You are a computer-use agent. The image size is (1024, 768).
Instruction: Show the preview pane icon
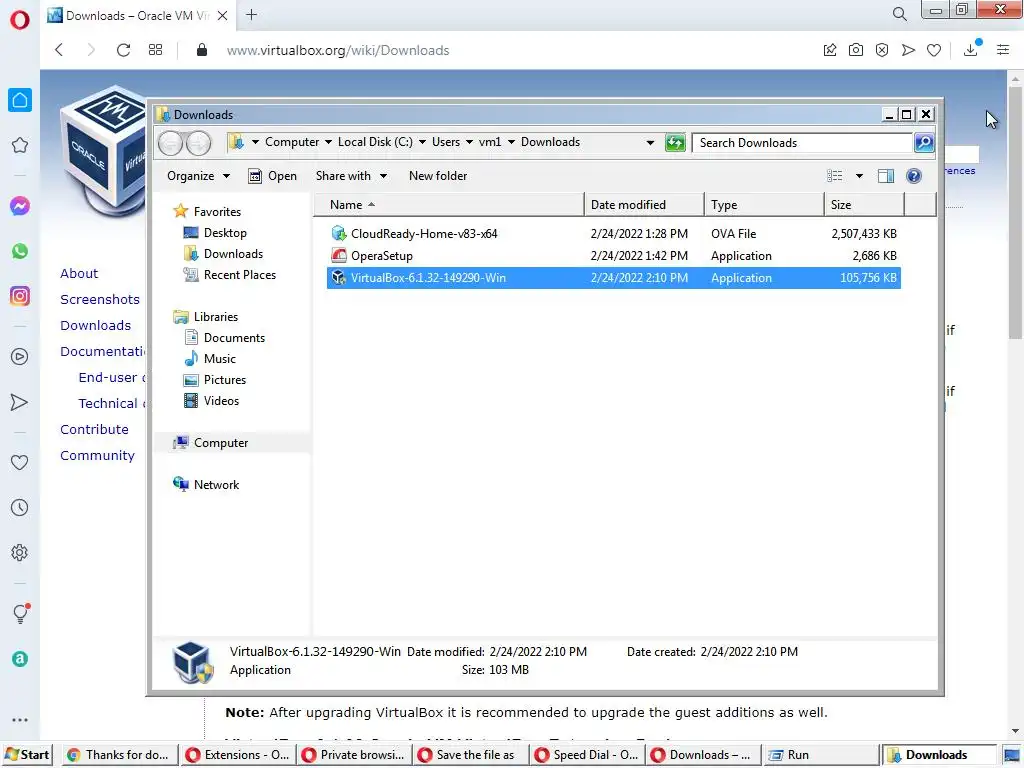coord(886,176)
